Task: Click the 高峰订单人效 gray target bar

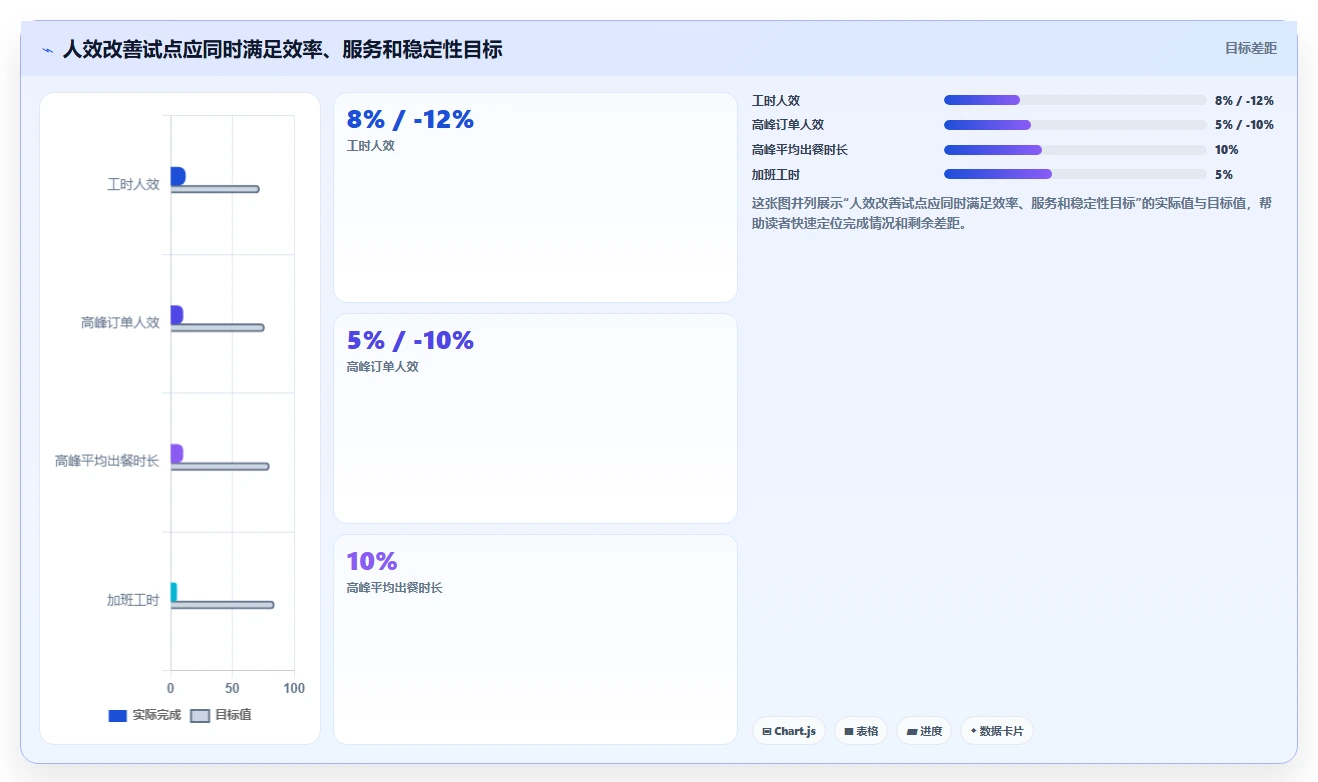Action: click(x=217, y=328)
